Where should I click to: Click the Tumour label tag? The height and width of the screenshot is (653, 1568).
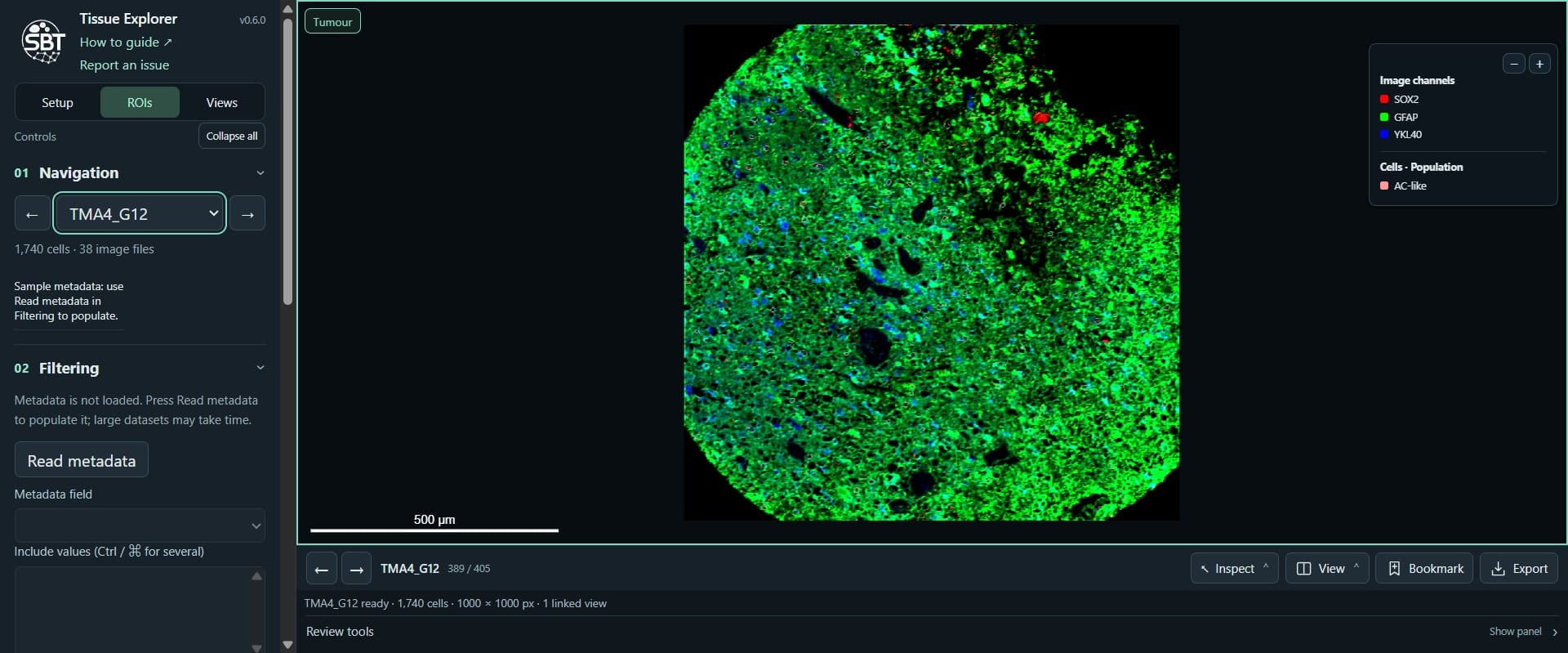[x=332, y=22]
